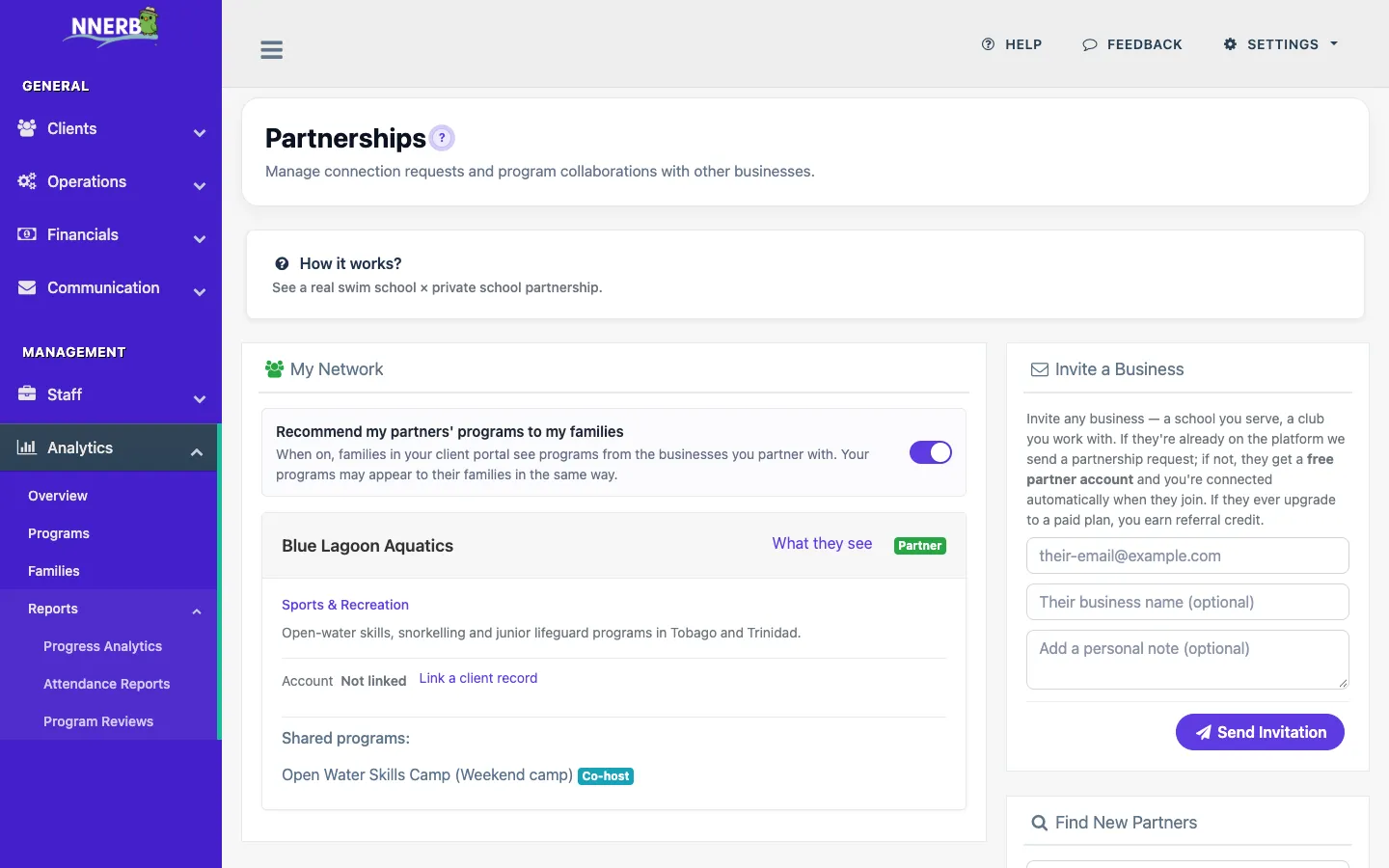Toggle the hamburger sidebar menu icon
1389x868 pixels.
click(272, 50)
